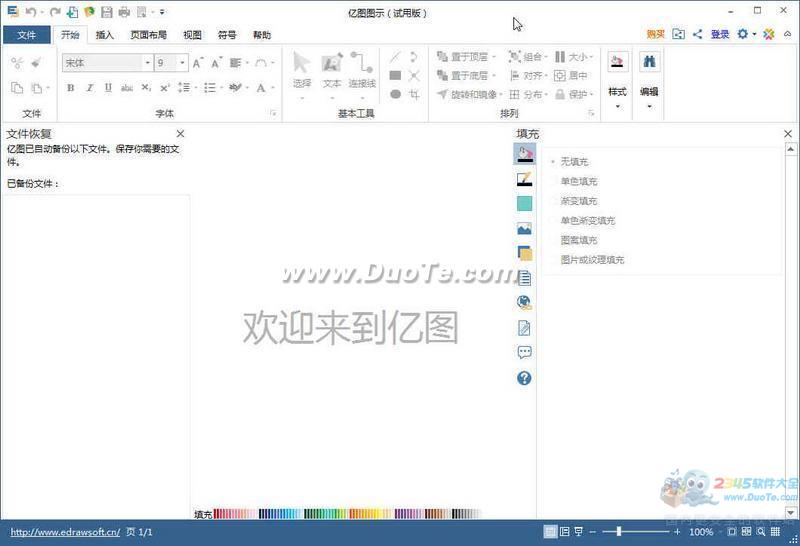Expand the 置于底层 dropdown
Image resolution: width=800 pixels, height=546 pixels.
coord(494,76)
